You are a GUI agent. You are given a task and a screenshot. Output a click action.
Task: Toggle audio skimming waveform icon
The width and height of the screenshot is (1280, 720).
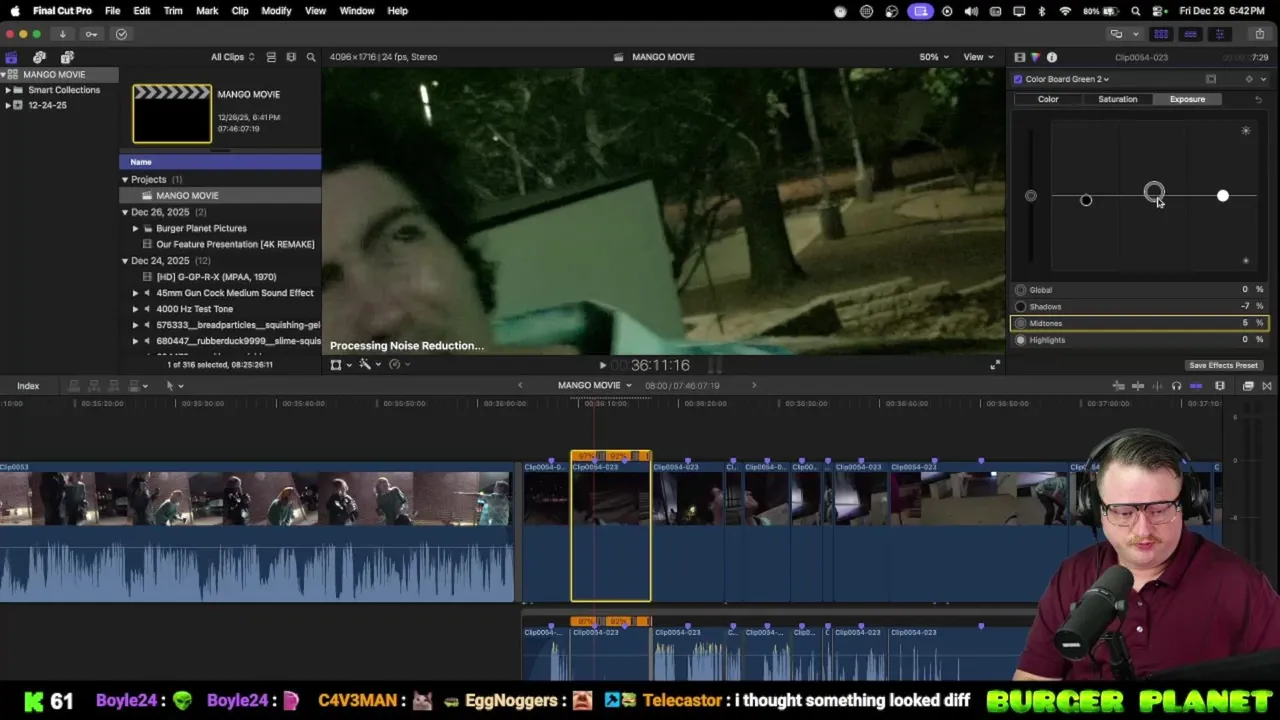[x=1157, y=386]
